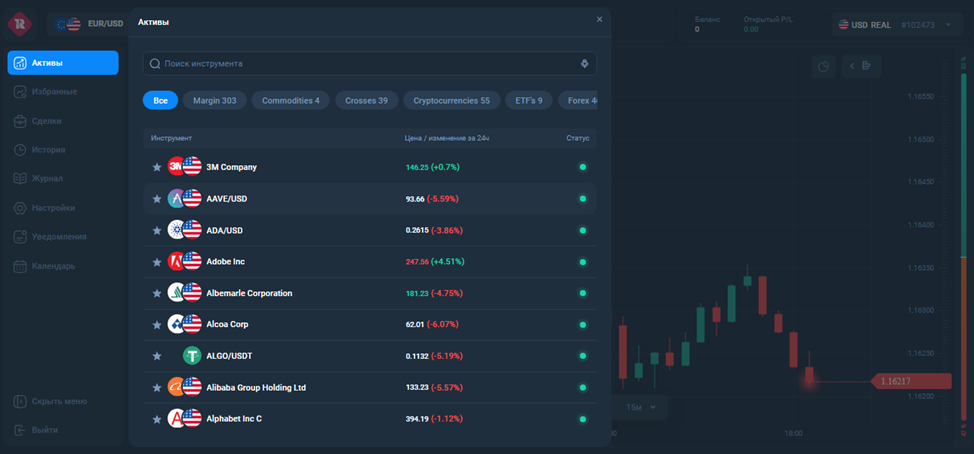The image size is (974, 454).
Task: Open the Alibaba Group Holding Ltd row
Action: pyautogui.click(x=370, y=388)
